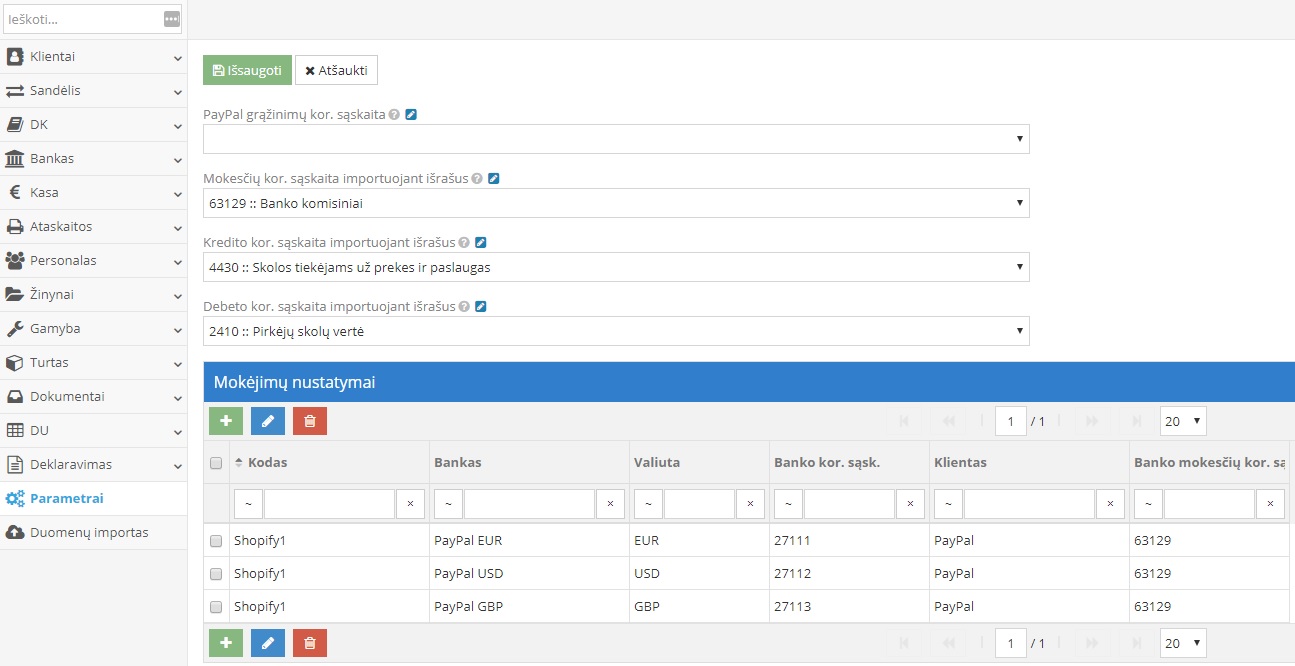The height and width of the screenshot is (666, 1295).
Task: Clear the Kodas column filter with the × icon
Action: [x=410, y=504]
